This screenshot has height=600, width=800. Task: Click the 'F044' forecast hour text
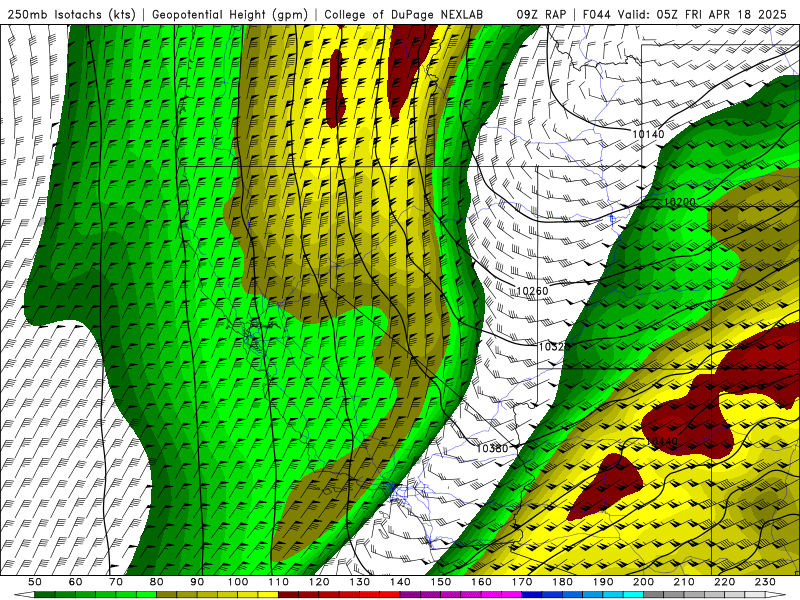(x=598, y=14)
